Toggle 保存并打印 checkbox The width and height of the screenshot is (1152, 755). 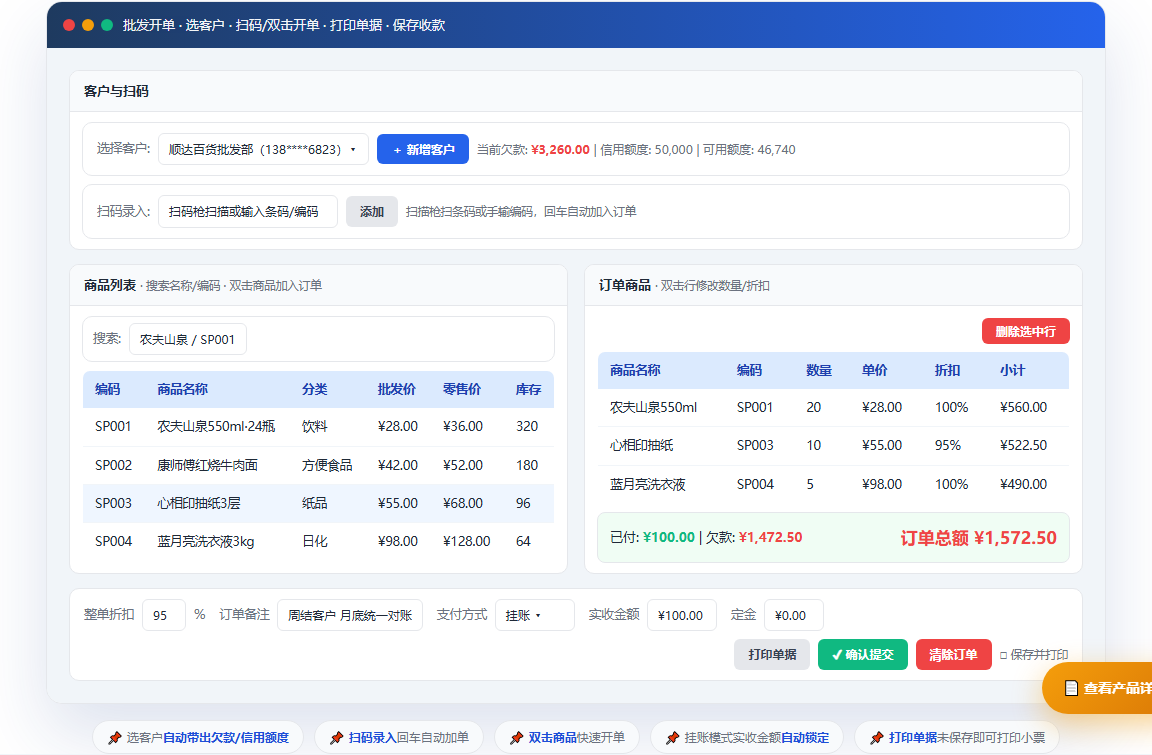[x=1004, y=655]
